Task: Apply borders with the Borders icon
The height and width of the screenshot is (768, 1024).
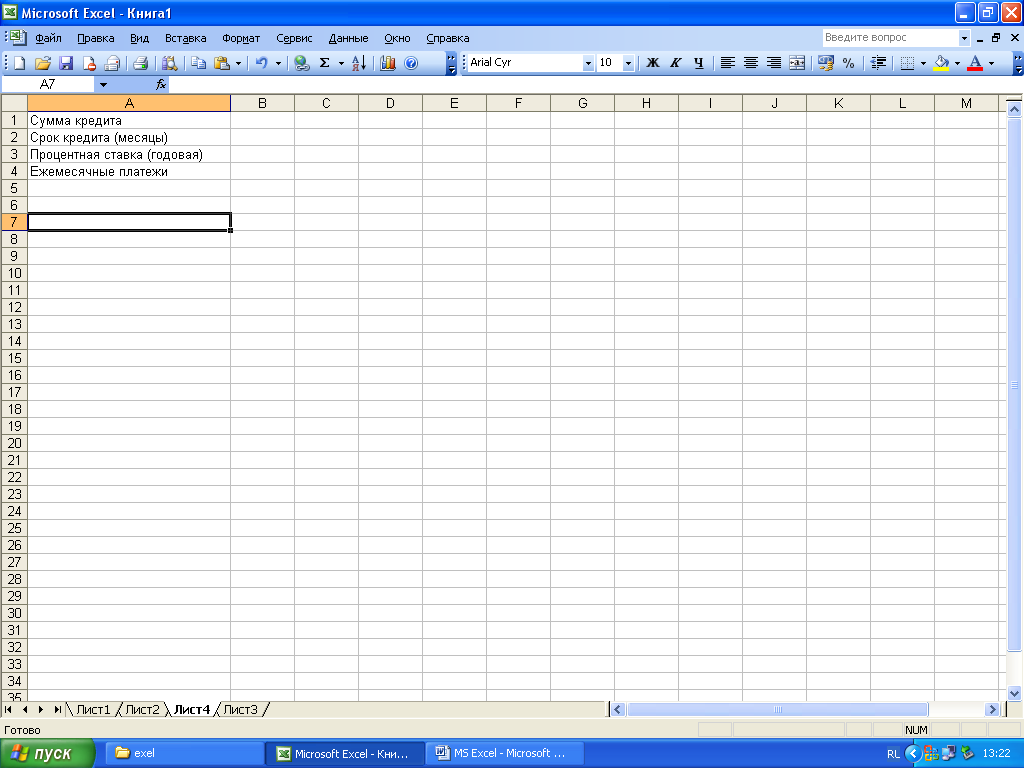Action: 907,63
